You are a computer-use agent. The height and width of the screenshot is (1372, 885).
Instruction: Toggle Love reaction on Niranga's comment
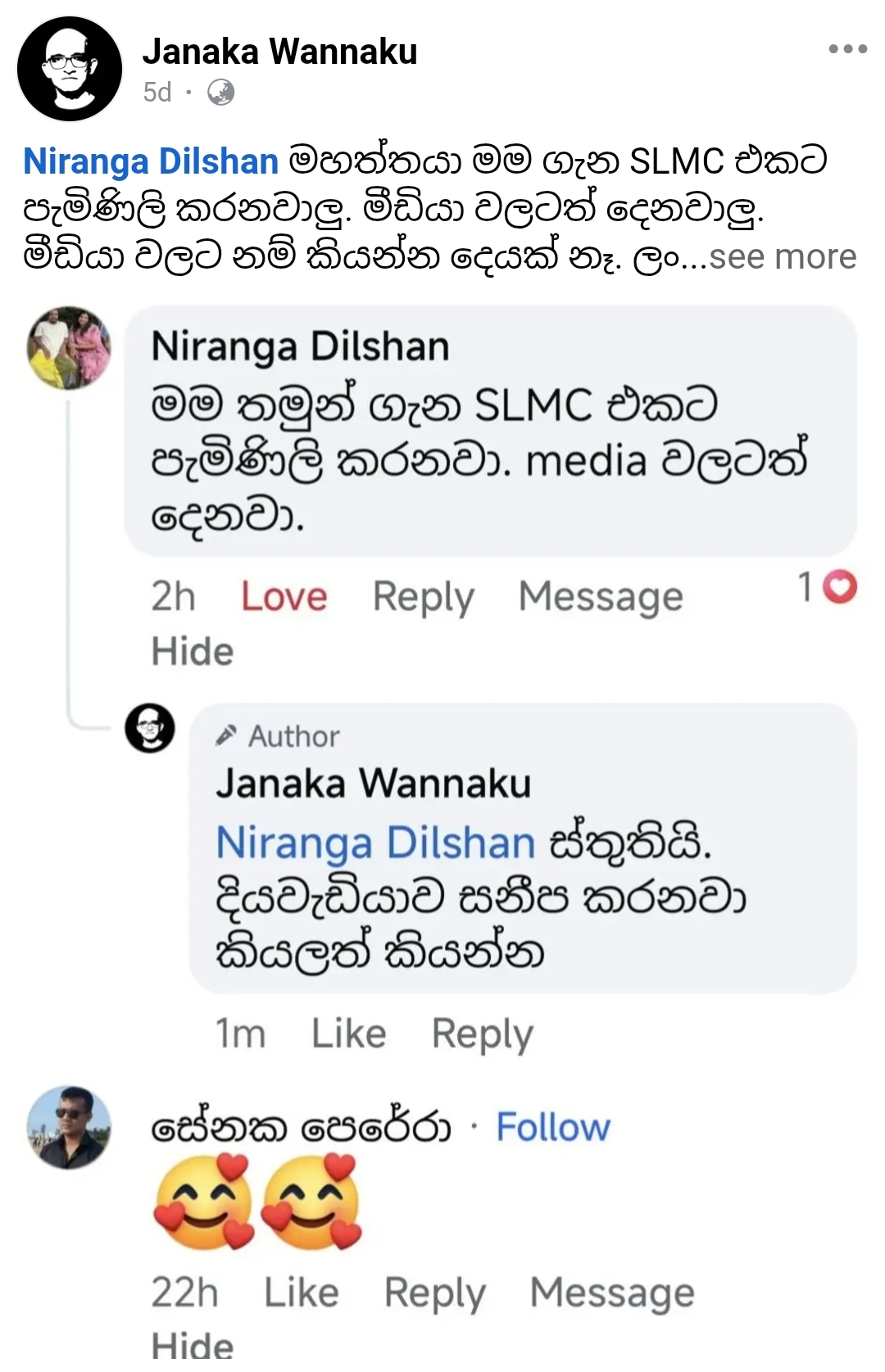pyautogui.click(x=284, y=596)
